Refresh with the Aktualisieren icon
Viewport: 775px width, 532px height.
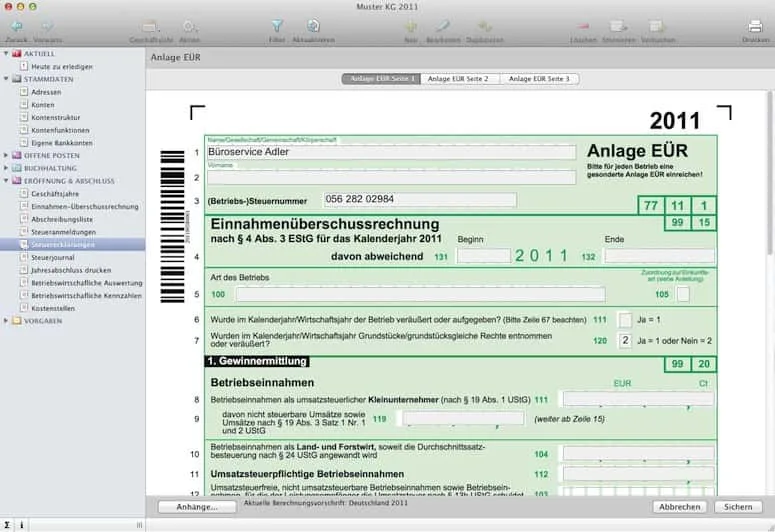[x=313, y=26]
